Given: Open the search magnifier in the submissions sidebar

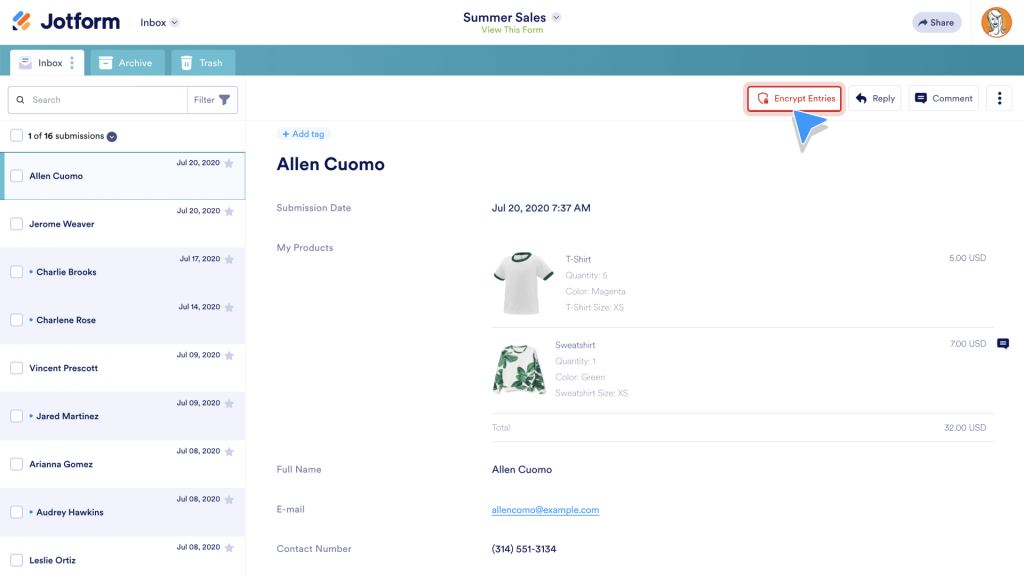Looking at the screenshot, I should [21, 100].
